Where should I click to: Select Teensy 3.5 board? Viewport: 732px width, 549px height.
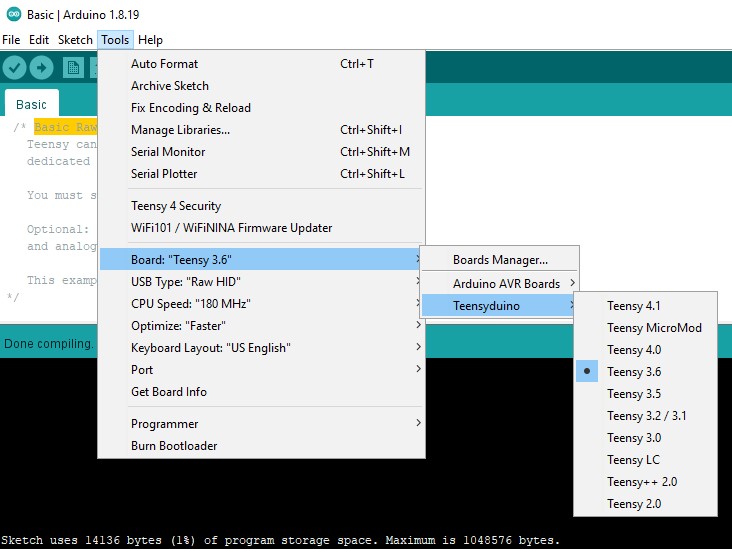point(646,394)
